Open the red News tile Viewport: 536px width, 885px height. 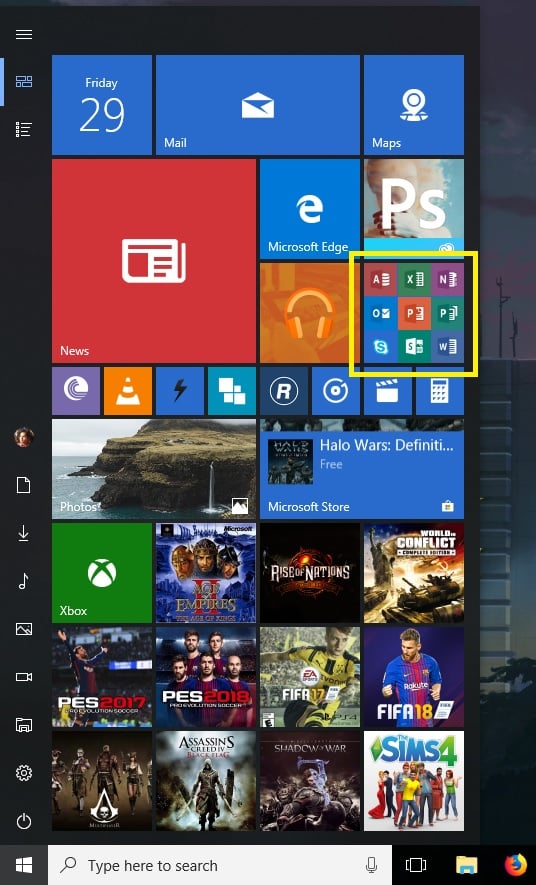(x=153, y=261)
